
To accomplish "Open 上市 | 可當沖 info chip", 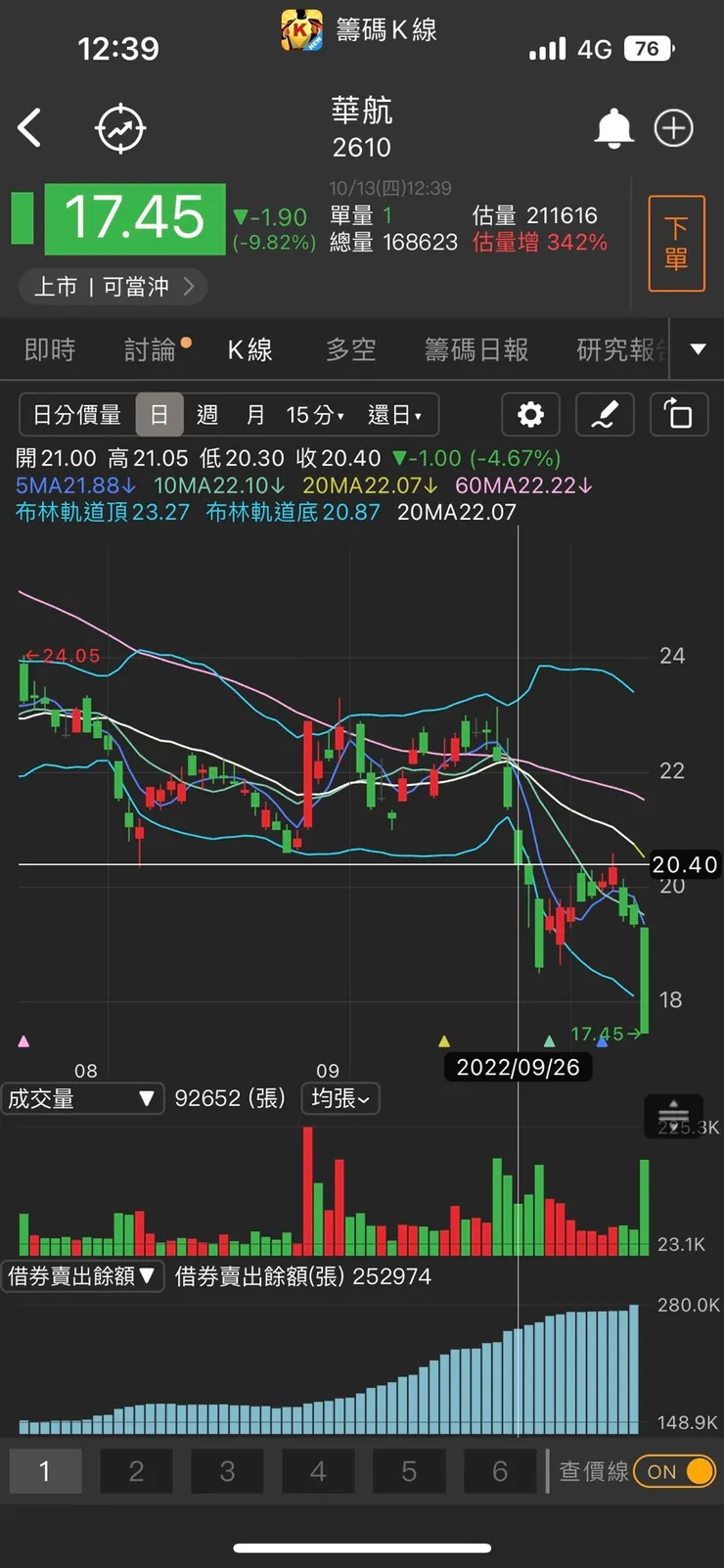I will pos(113,287).
